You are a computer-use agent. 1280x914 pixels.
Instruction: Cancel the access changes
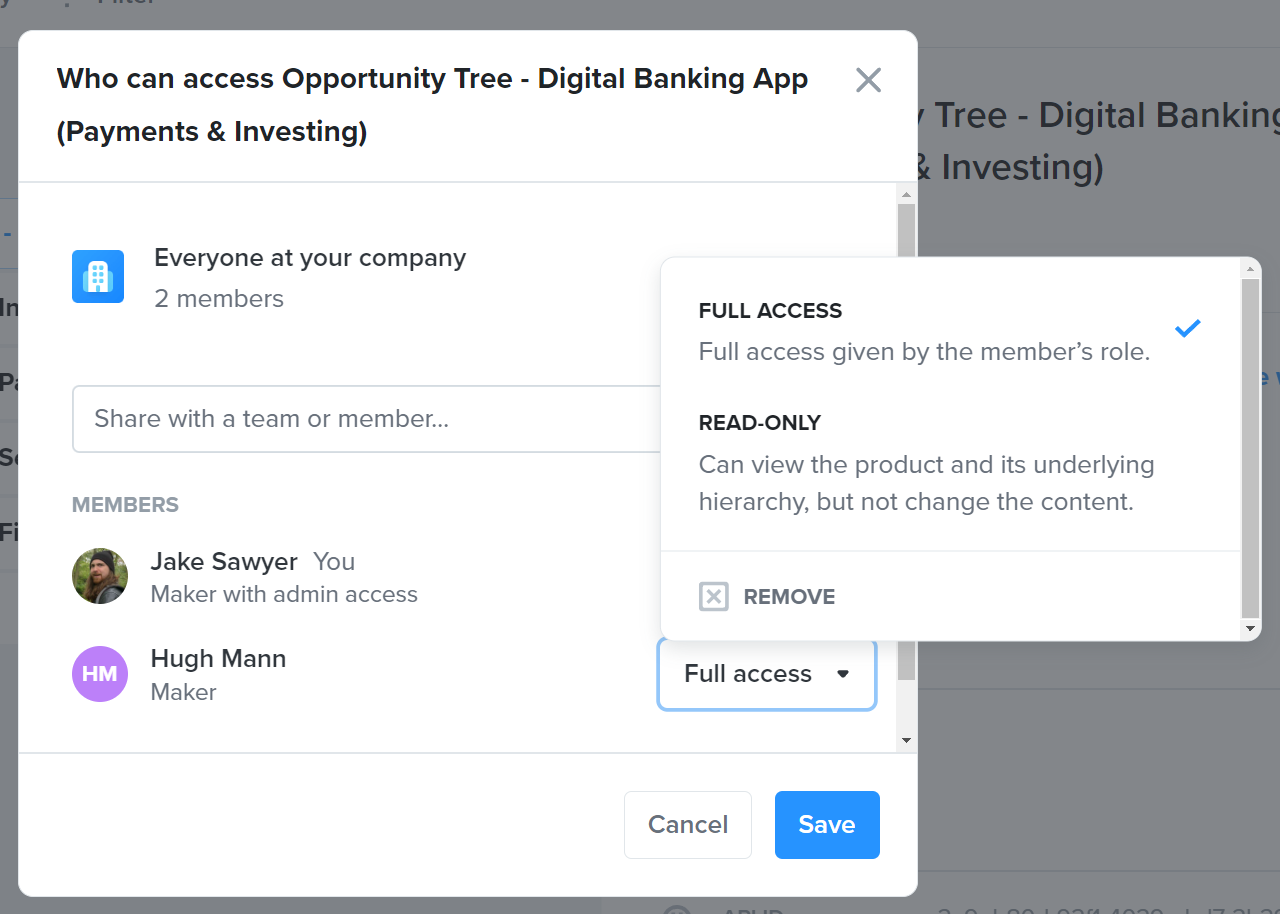click(687, 824)
